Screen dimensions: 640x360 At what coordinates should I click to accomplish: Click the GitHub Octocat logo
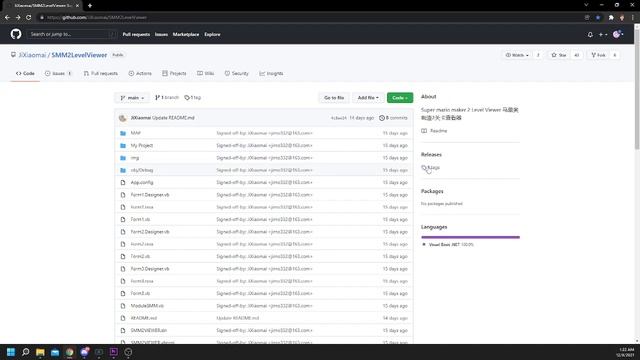16,34
